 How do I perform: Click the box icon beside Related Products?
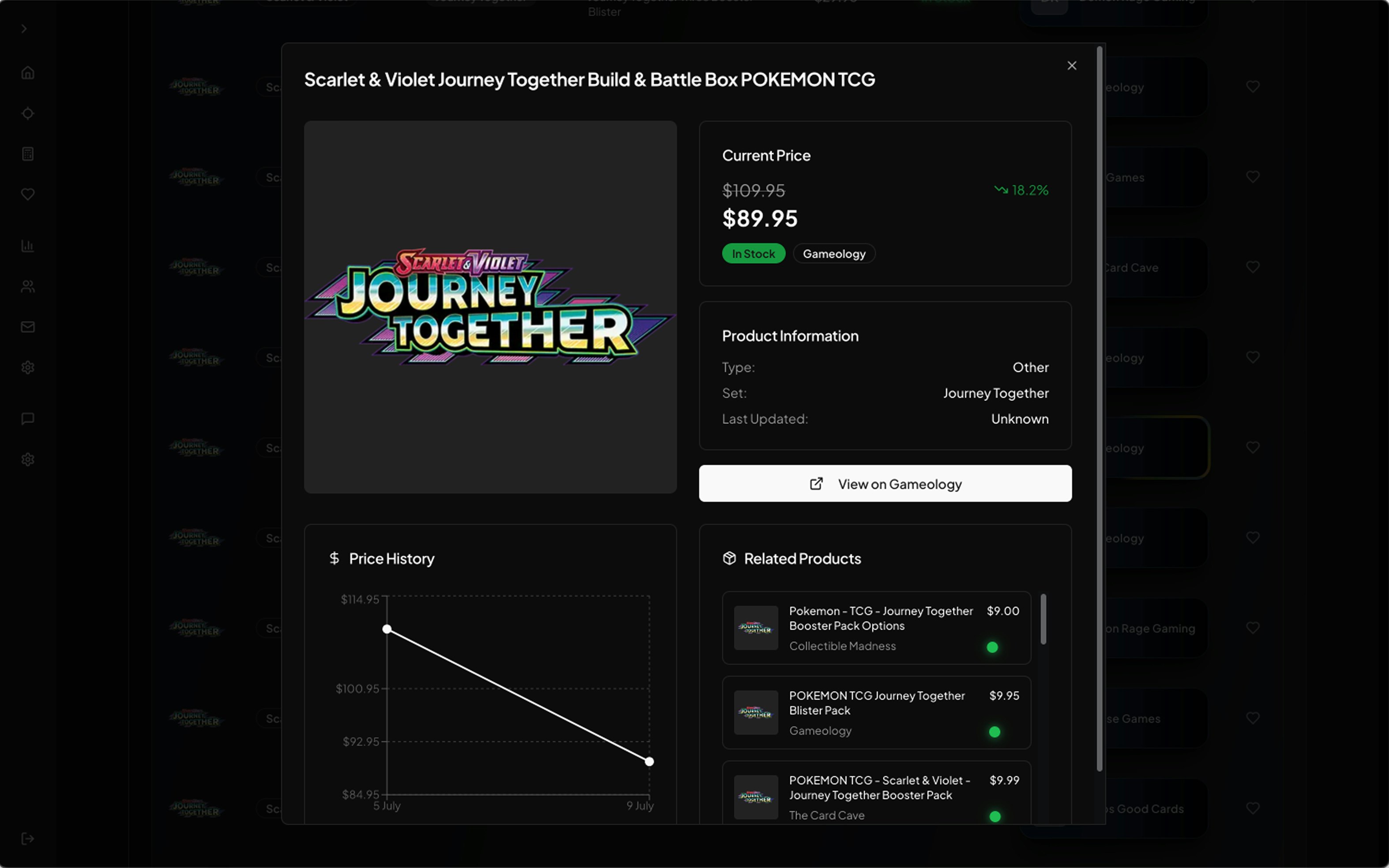coord(729,558)
